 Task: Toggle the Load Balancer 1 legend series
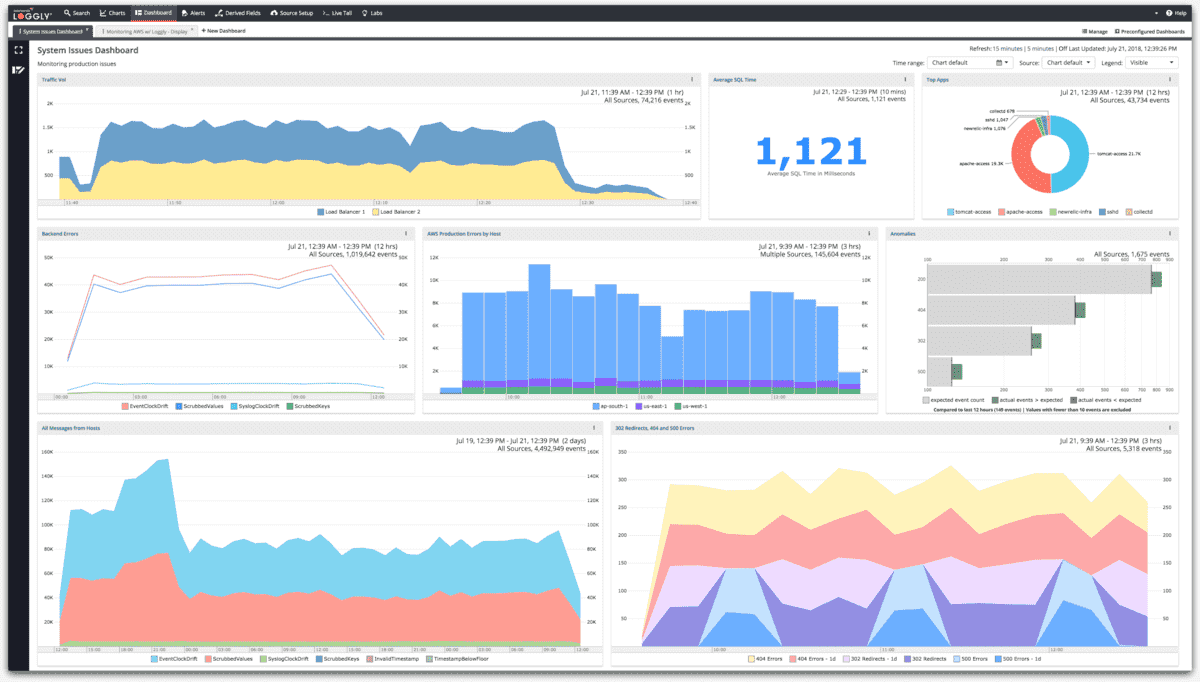(342, 212)
